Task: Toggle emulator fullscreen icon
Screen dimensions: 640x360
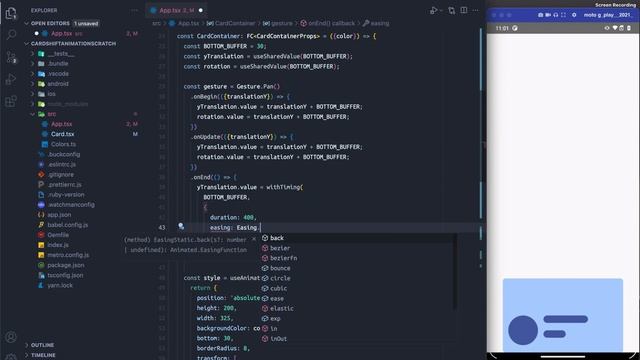Action: (x=563, y=15)
